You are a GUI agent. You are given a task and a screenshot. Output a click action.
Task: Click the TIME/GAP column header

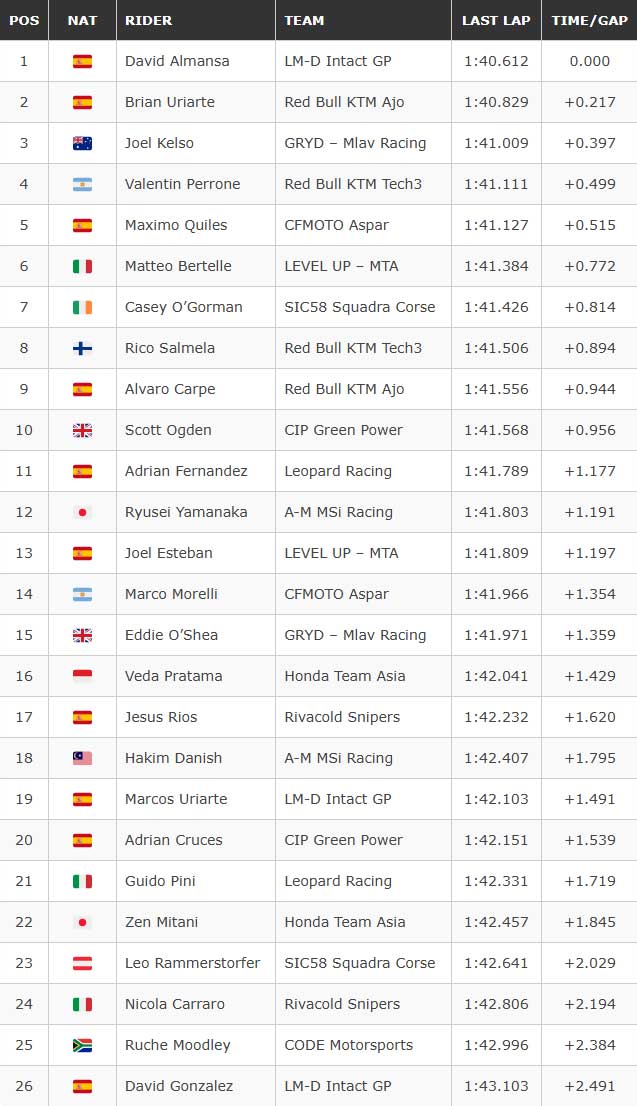tap(590, 20)
